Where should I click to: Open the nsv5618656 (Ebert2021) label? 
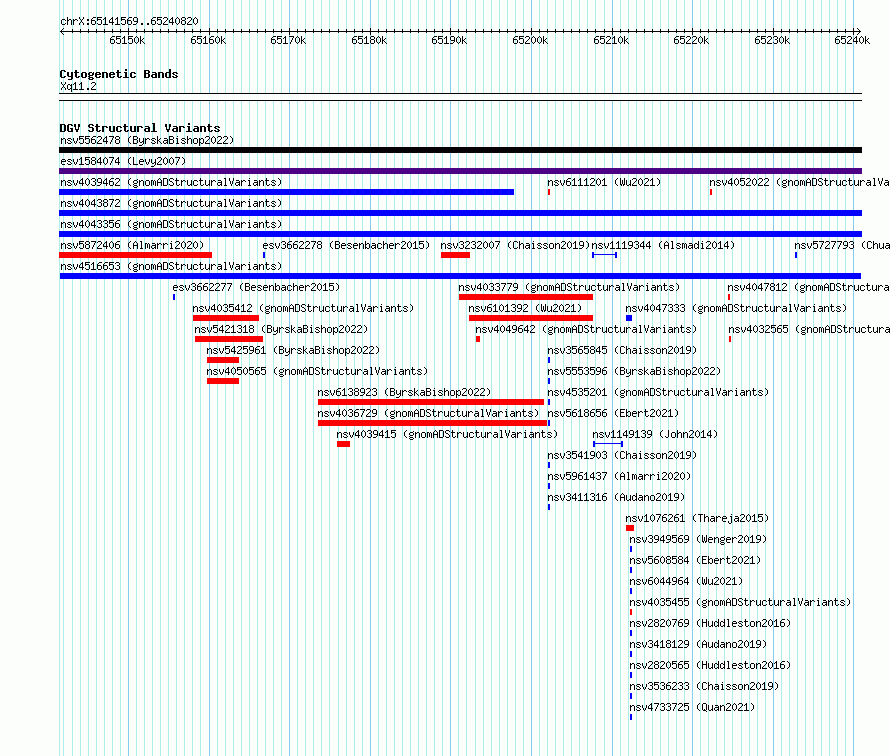(613, 413)
